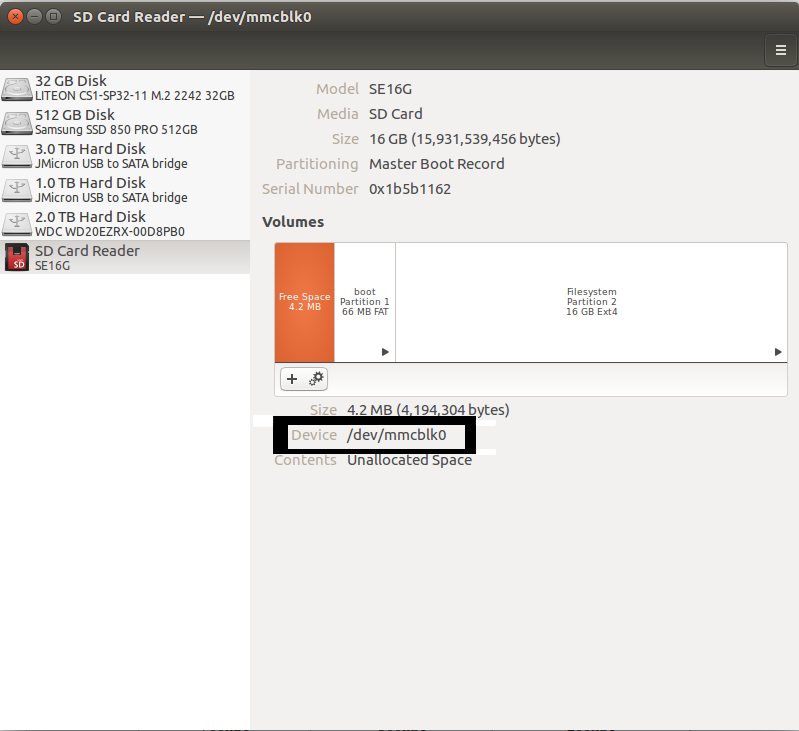This screenshot has width=799, height=731.
Task: Close the SD Card Reader window
Action: 15,17
